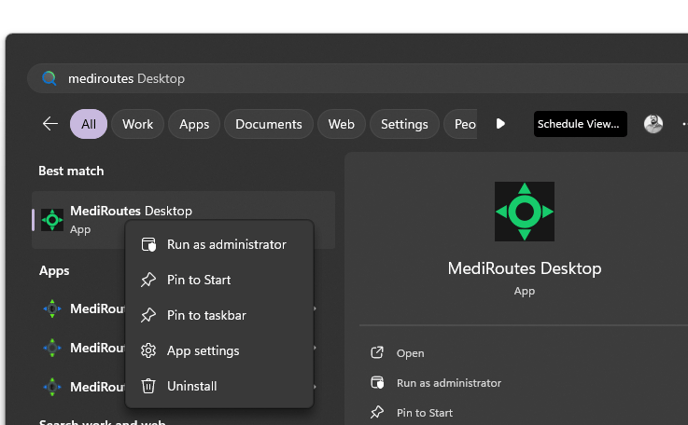
Task: Click the shield icon beside context Run as administrator
Action: 149,244
